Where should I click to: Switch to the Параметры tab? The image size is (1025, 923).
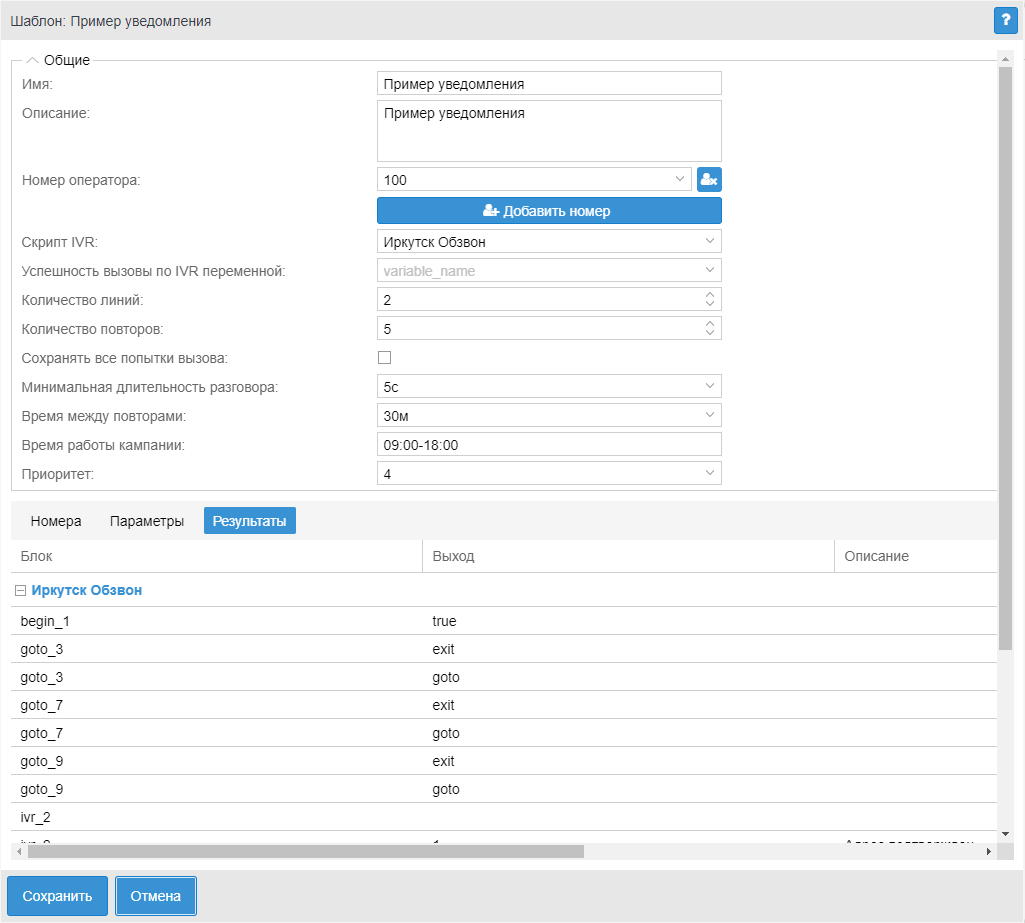[x=147, y=521]
